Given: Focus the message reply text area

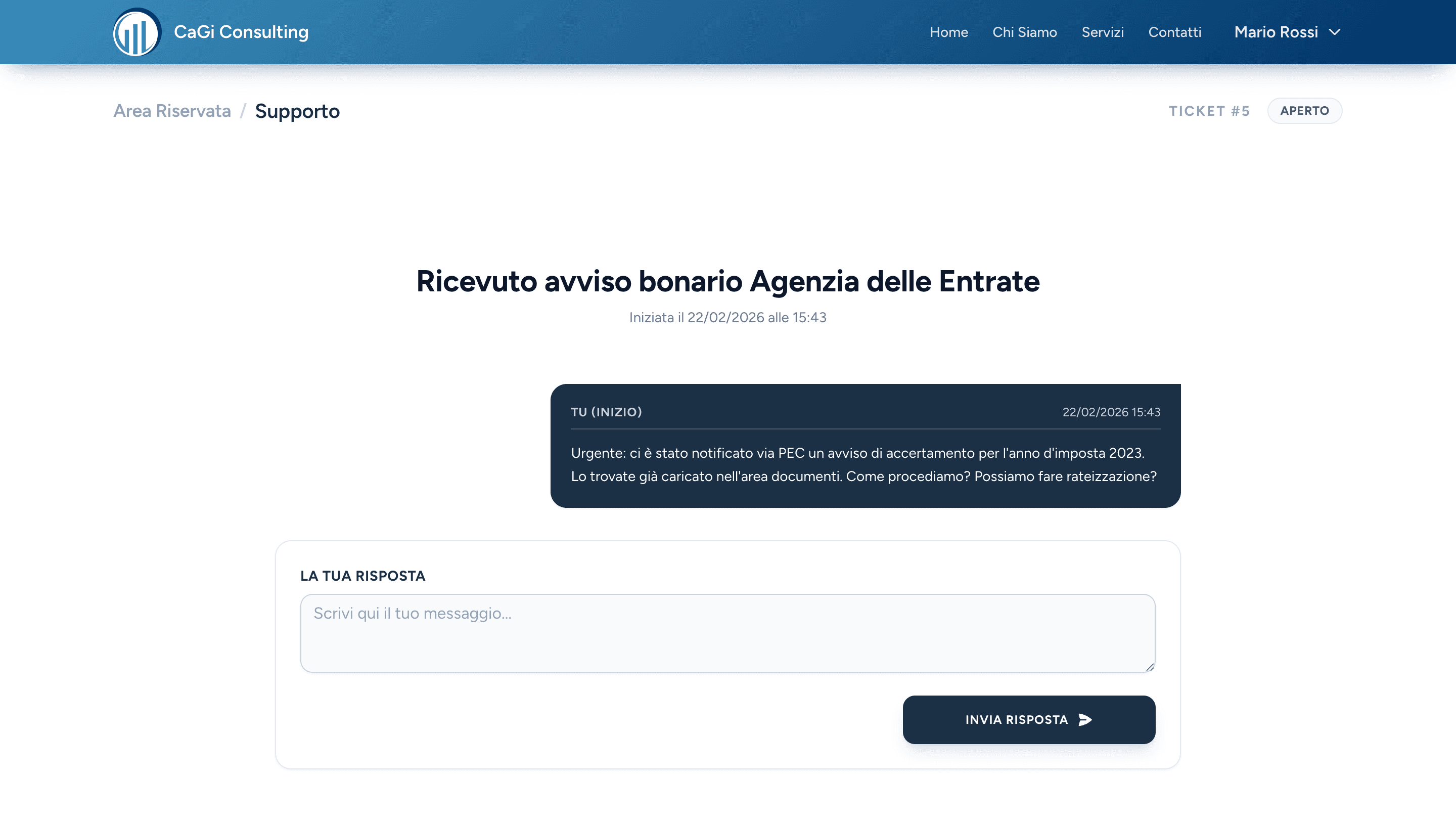Looking at the screenshot, I should click(x=727, y=633).
